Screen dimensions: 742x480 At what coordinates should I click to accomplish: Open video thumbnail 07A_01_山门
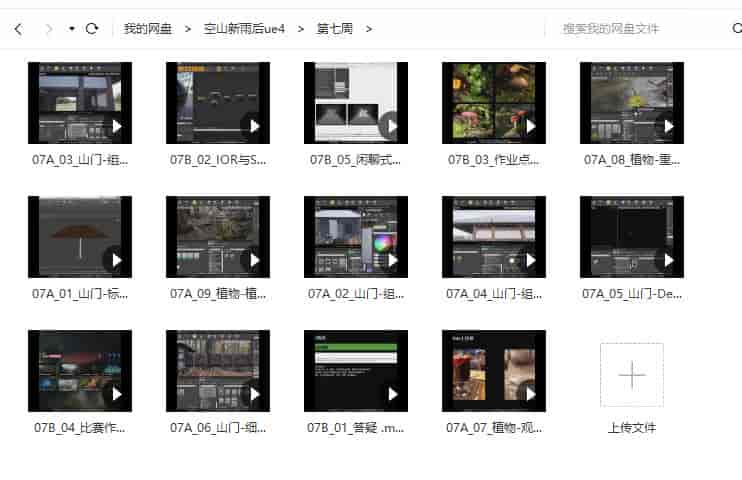pos(80,237)
